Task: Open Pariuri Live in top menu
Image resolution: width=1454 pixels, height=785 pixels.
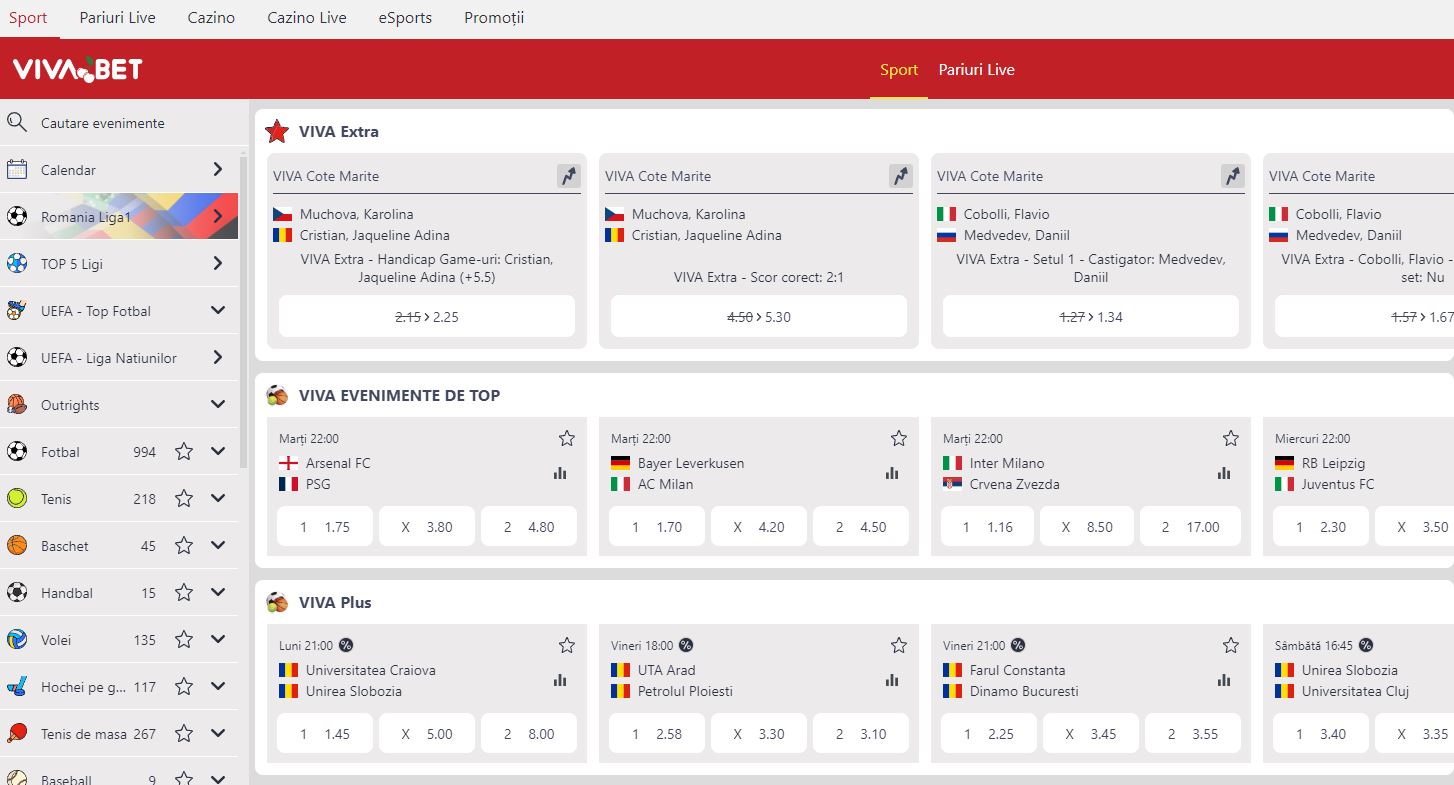Action: 118,18
